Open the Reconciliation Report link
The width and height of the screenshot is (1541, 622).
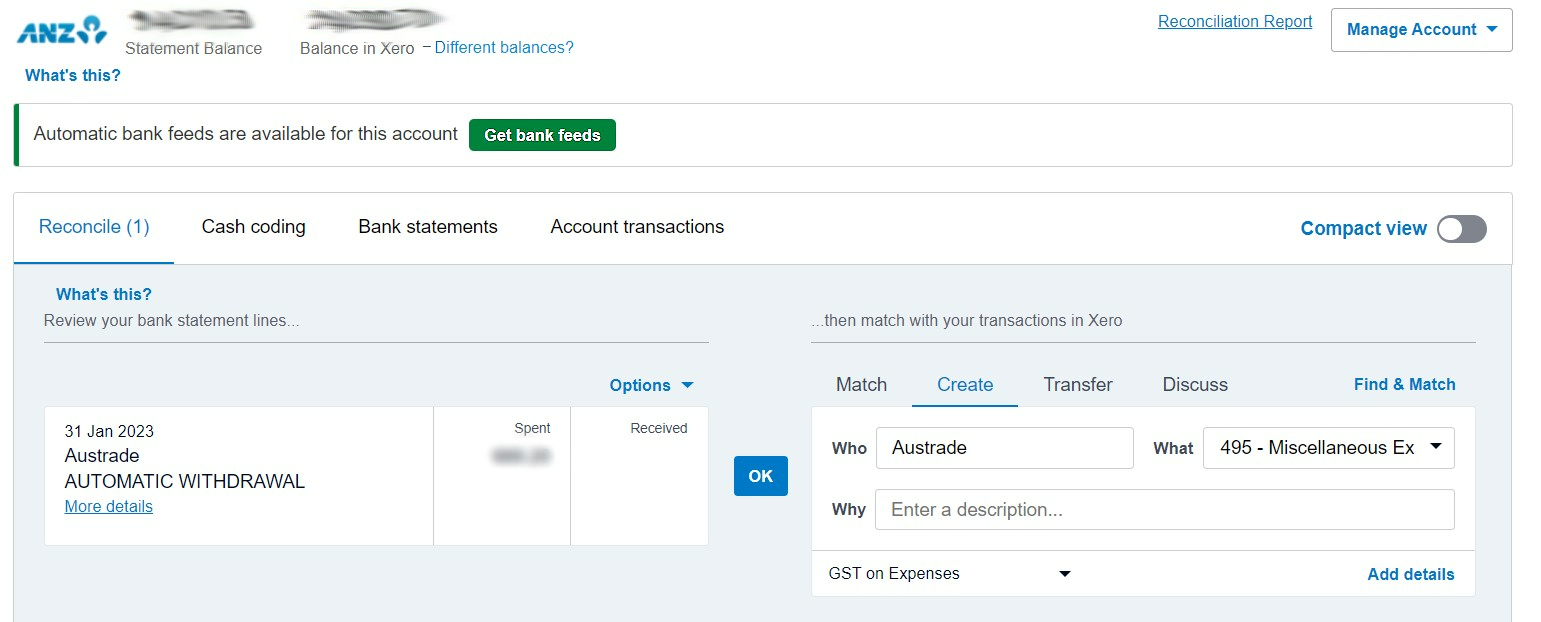pyautogui.click(x=1234, y=22)
